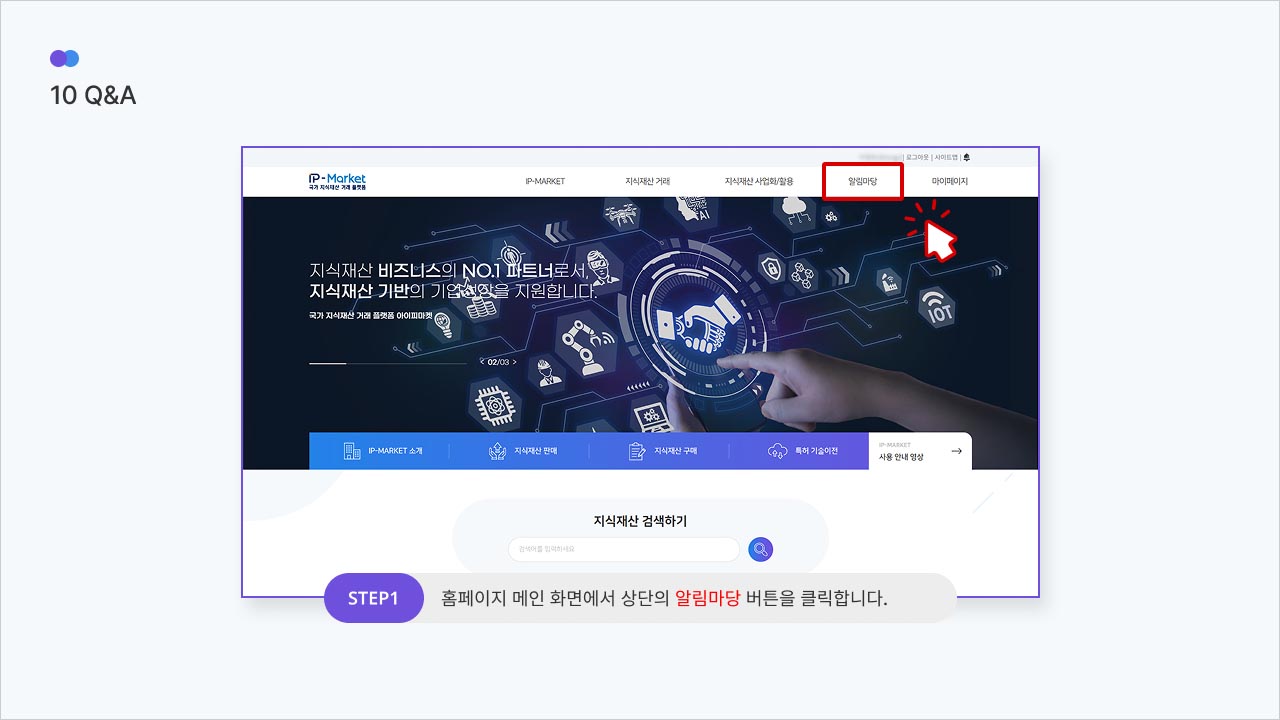This screenshot has width=1280, height=720.
Task: Open the 지식재산 거래 menu
Action: click(x=647, y=182)
